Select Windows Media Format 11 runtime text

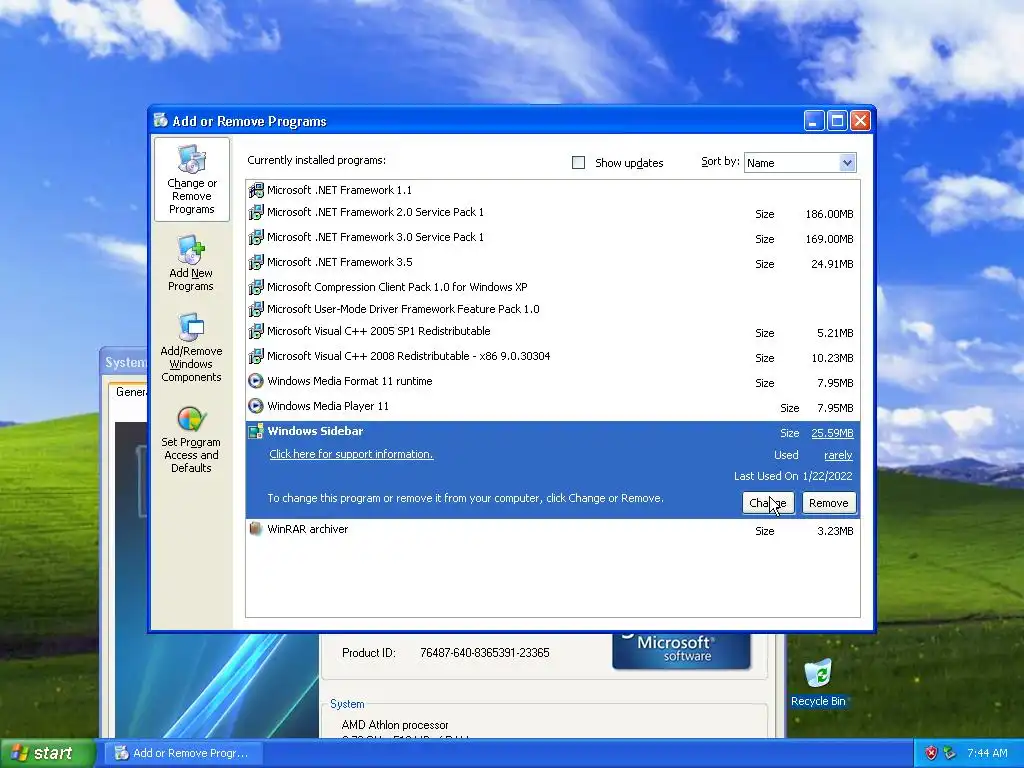[349, 381]
